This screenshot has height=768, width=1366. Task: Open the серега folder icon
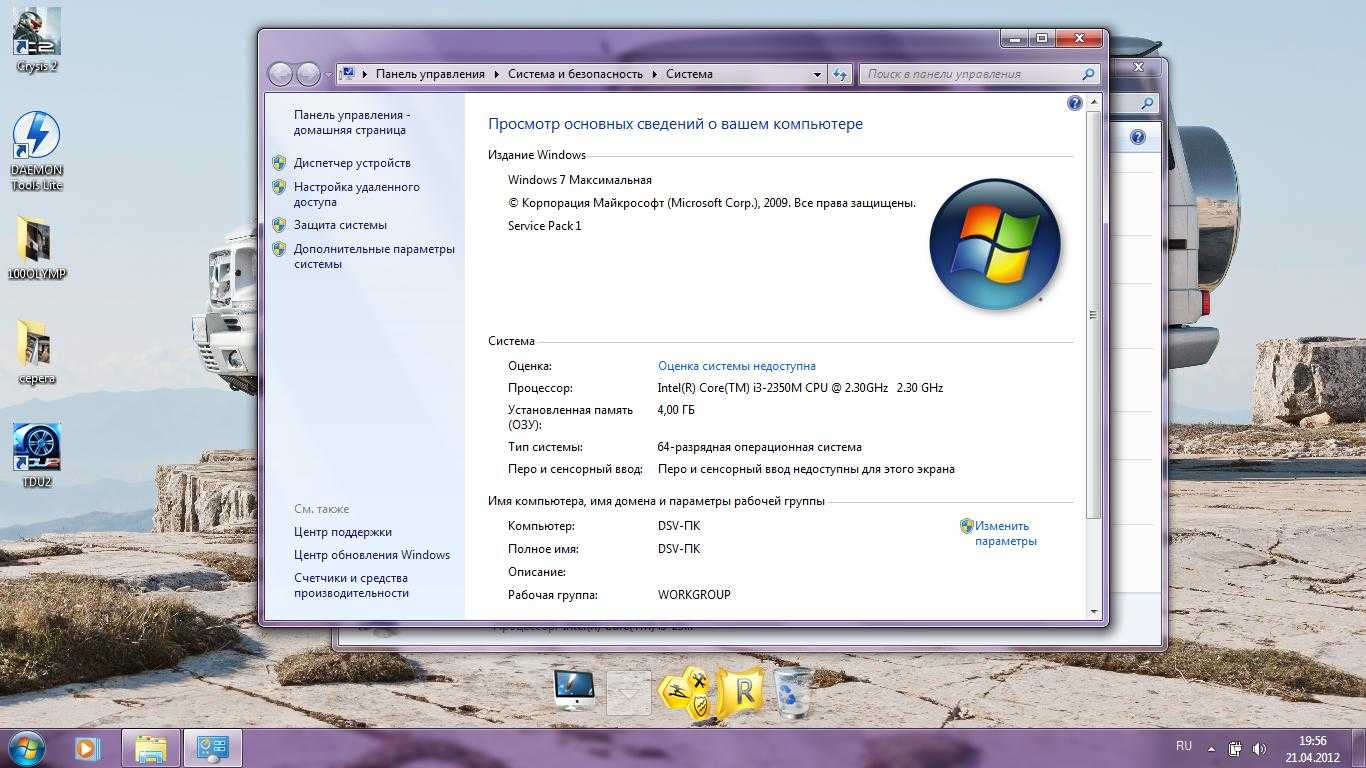click(37, 352)
